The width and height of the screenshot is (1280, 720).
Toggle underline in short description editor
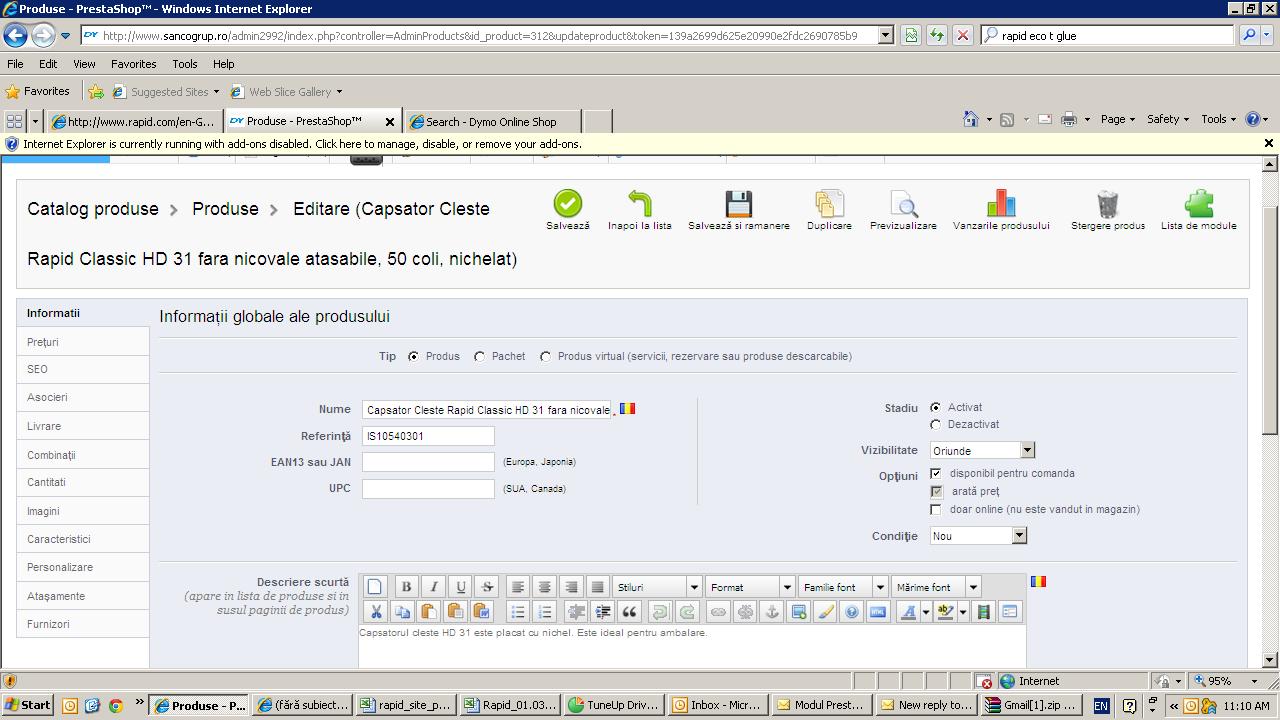point(460,587)
